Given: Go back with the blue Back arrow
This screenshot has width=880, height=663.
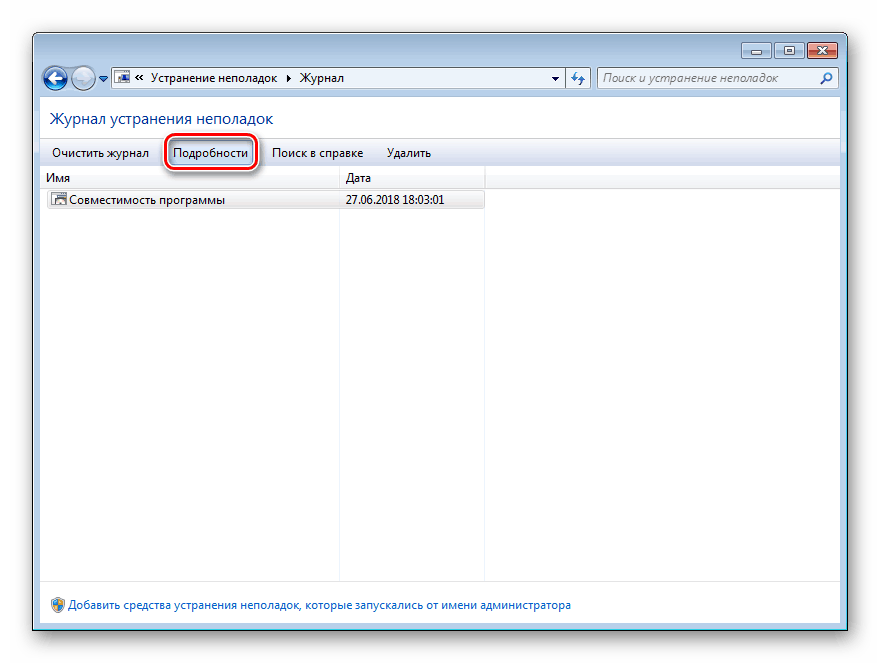Looking at the screenshot, I should [x=55, y=78].
